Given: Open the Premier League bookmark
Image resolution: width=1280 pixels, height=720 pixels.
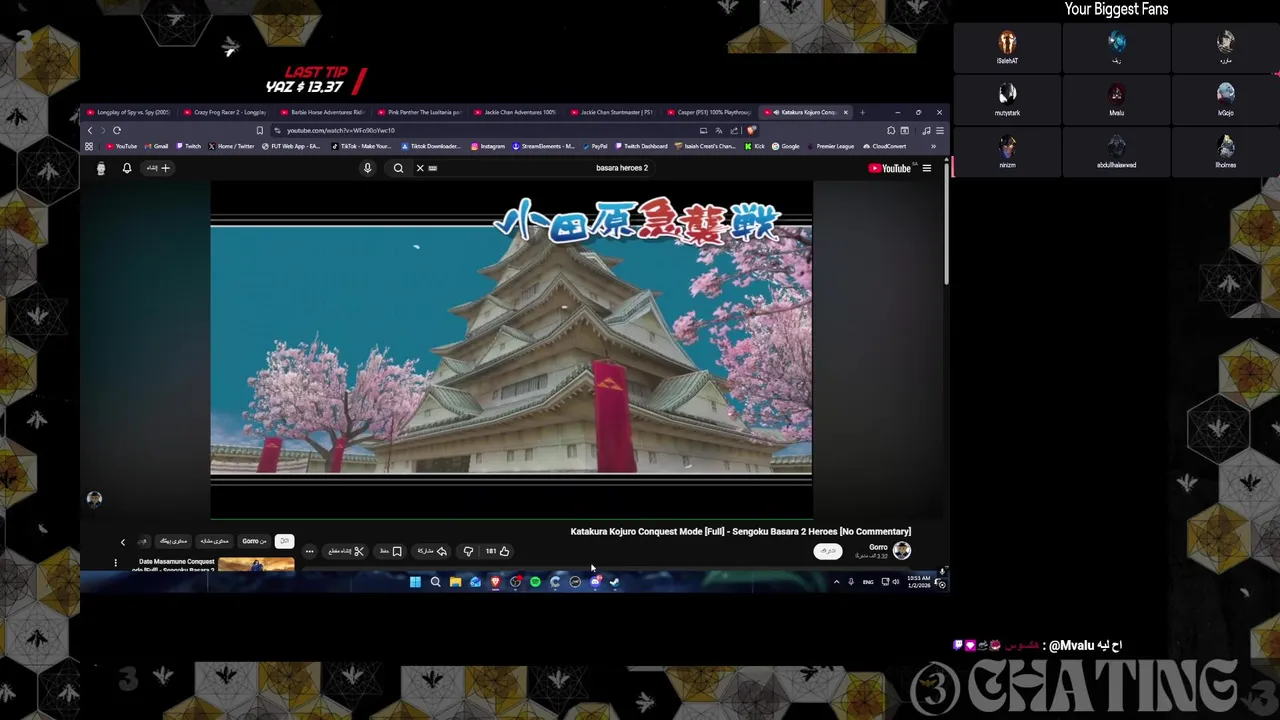Looking at the screenshot, I should tap(831, 146).
